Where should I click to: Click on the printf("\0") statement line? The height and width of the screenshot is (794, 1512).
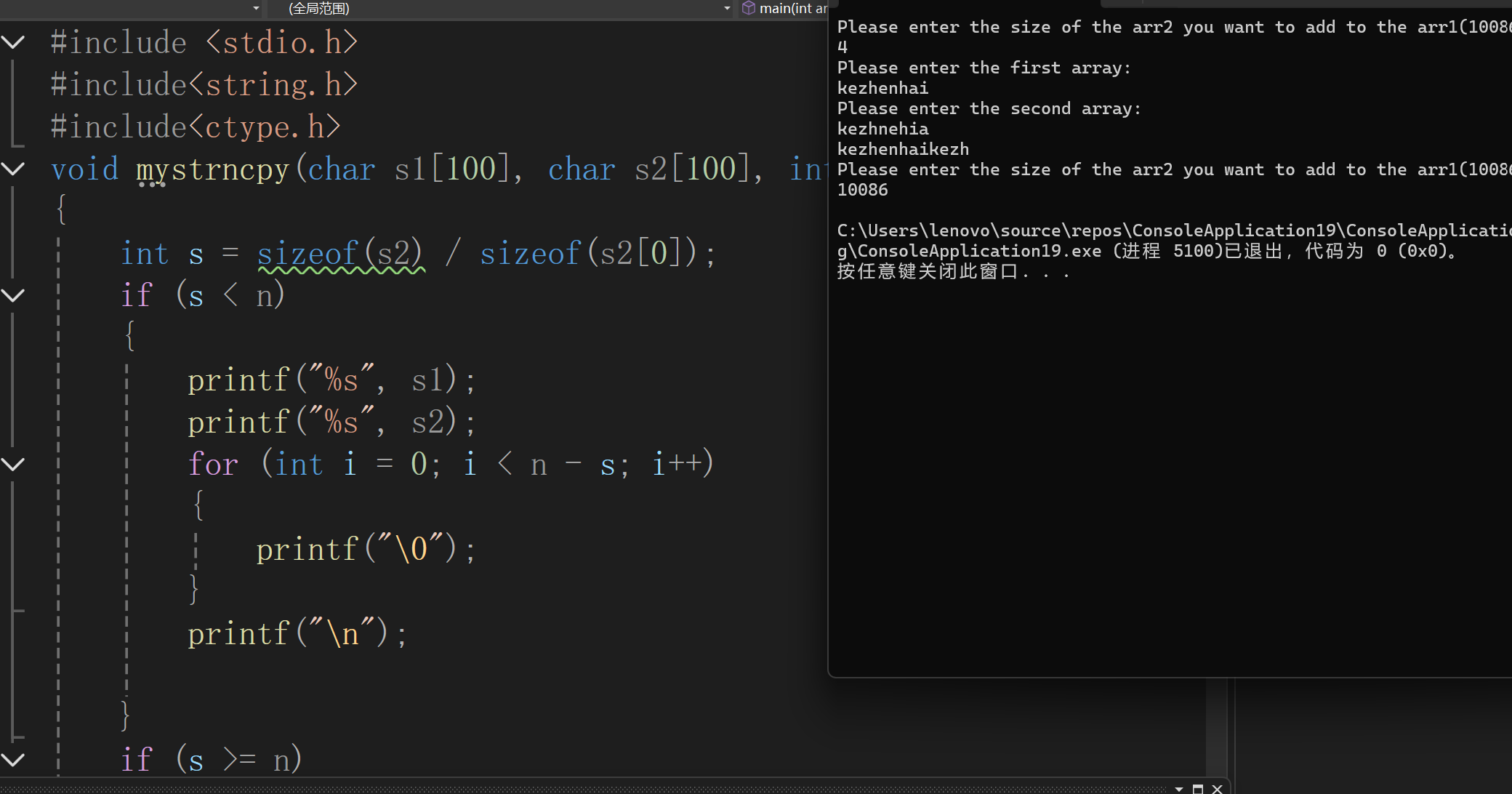[366, 549]
